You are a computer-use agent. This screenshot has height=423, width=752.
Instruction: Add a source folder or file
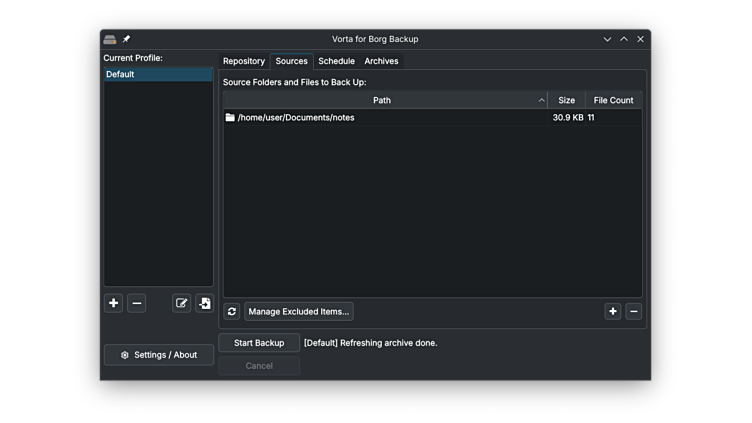[x=613, y=312]
